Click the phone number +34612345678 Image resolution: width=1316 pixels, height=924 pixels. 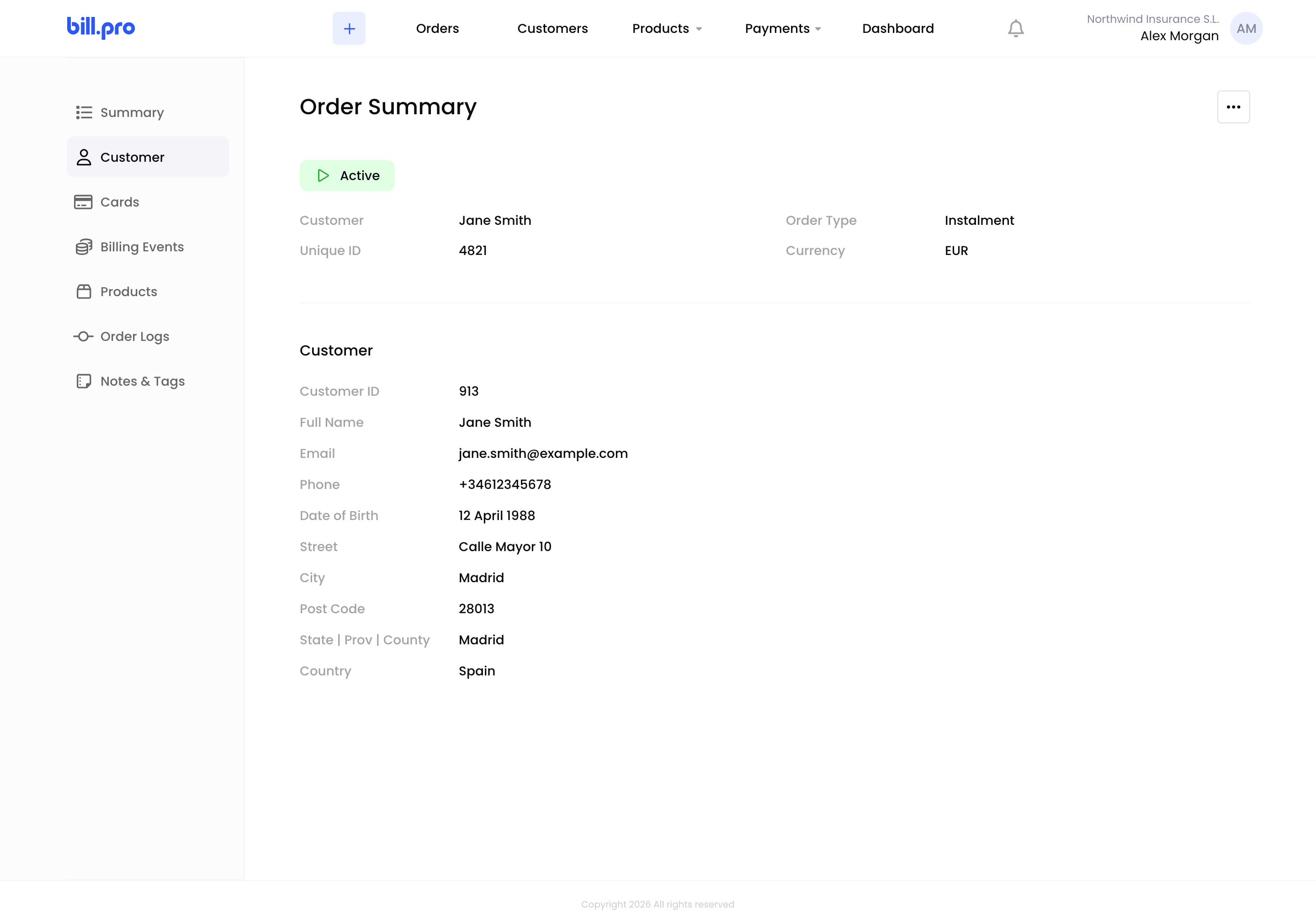tap(504, 484)
